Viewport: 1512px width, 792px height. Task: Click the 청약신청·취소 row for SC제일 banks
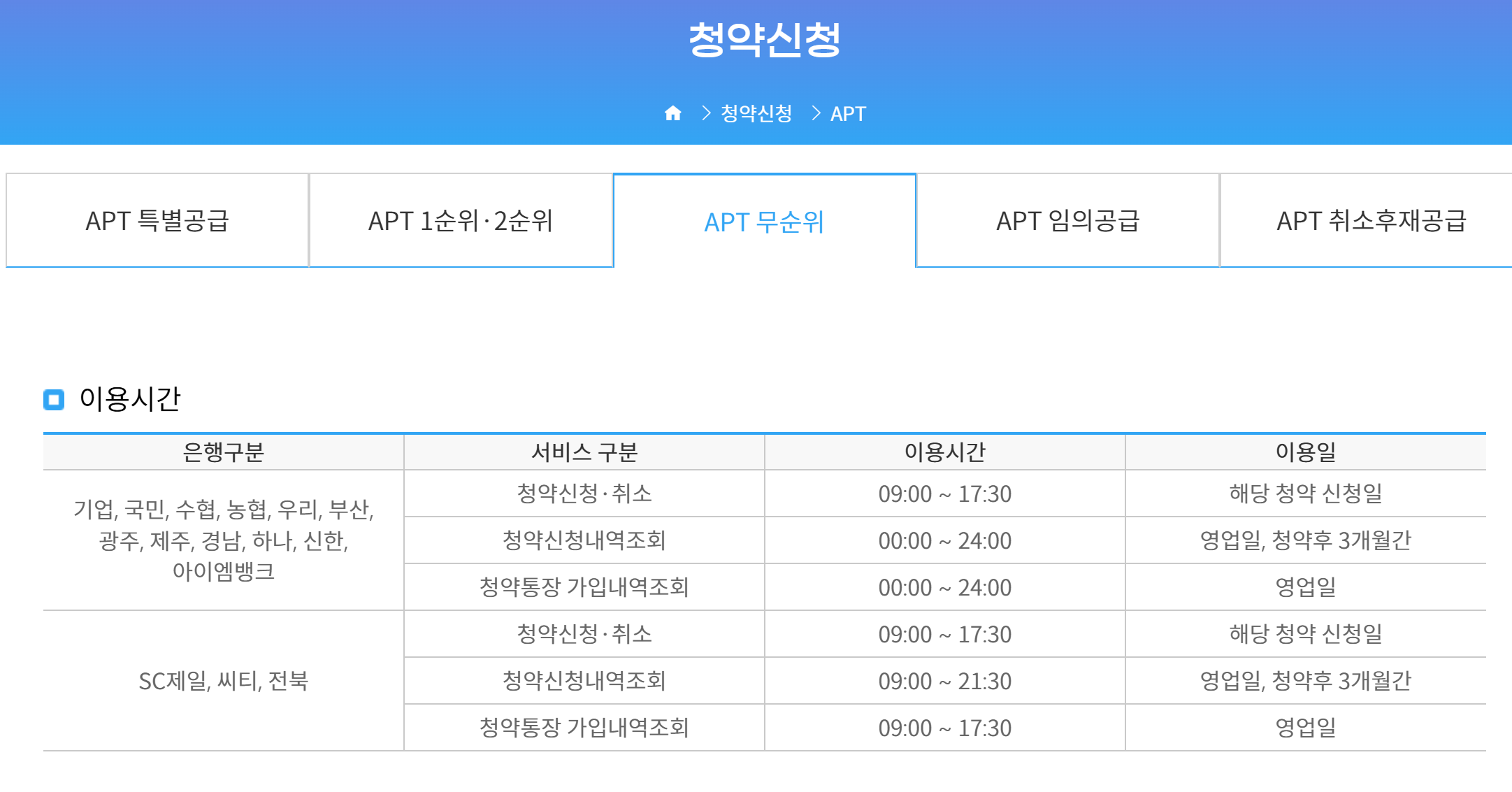(x=582, y=634)
